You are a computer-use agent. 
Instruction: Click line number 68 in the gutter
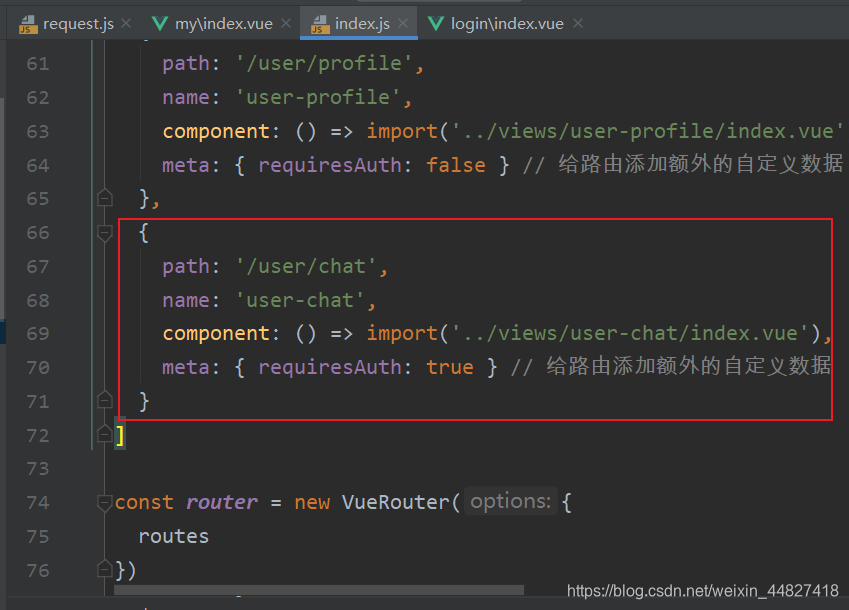pos(38,300)
